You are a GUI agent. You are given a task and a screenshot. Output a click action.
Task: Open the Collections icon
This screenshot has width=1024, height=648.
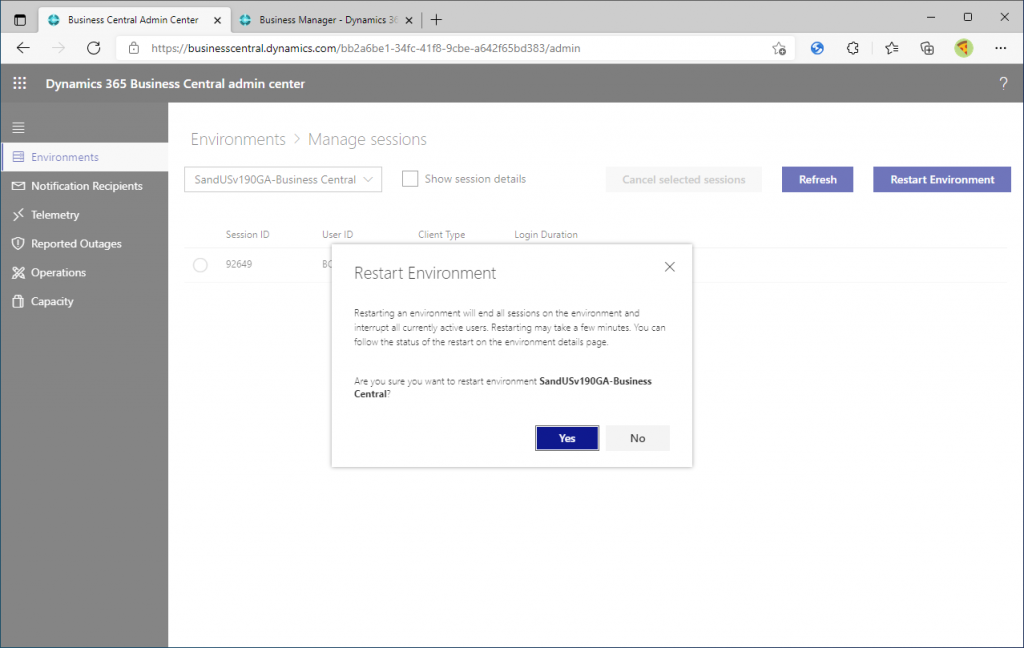pyautogui.click(x=927, y=48)
